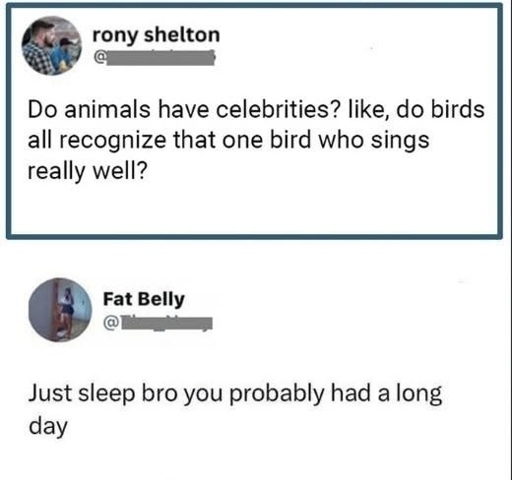This screenshot has height=480, width=512.
Task: Open the Fat Belly profile picture
Action: (x=60, y=310)
